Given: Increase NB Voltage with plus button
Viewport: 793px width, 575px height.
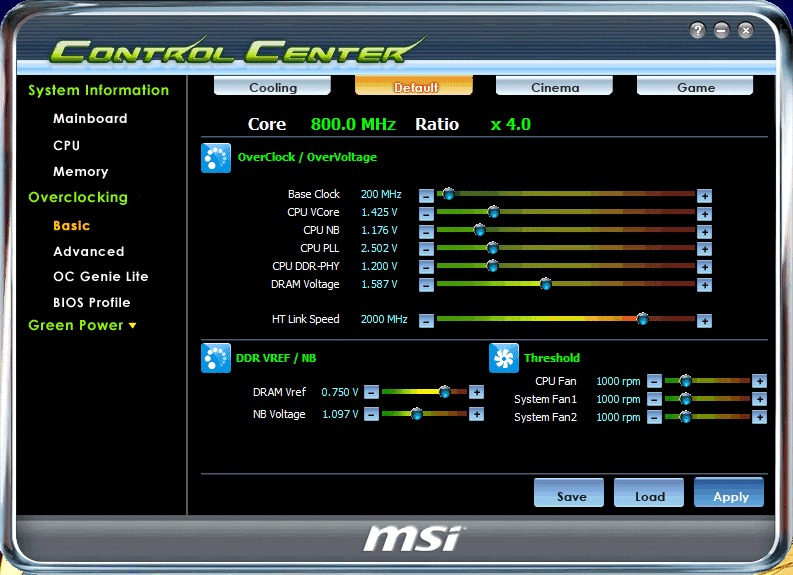Looking at the screenshot, I should [476, 414].
